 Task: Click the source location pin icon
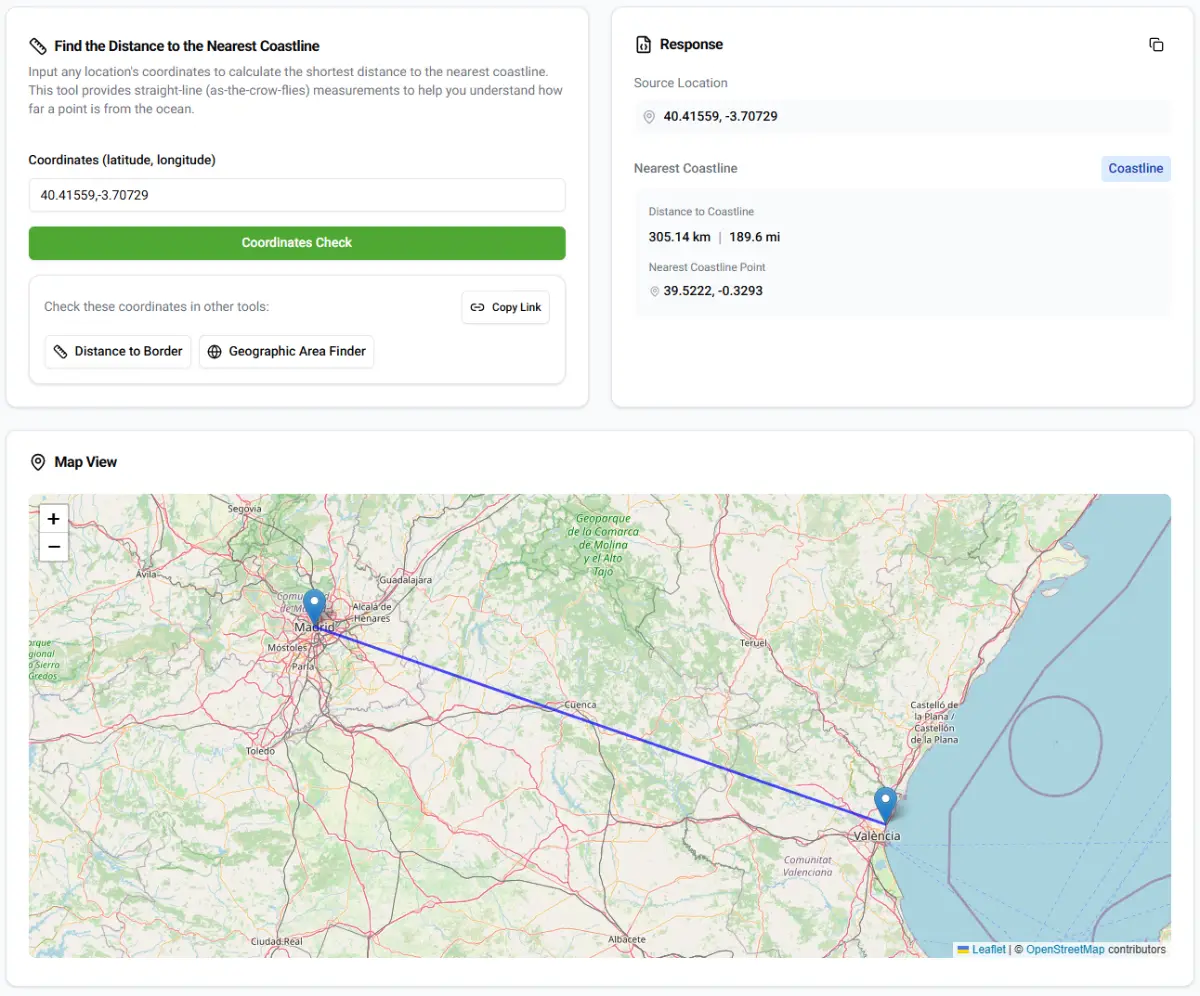pyautogui.click(x=649, y=117)
